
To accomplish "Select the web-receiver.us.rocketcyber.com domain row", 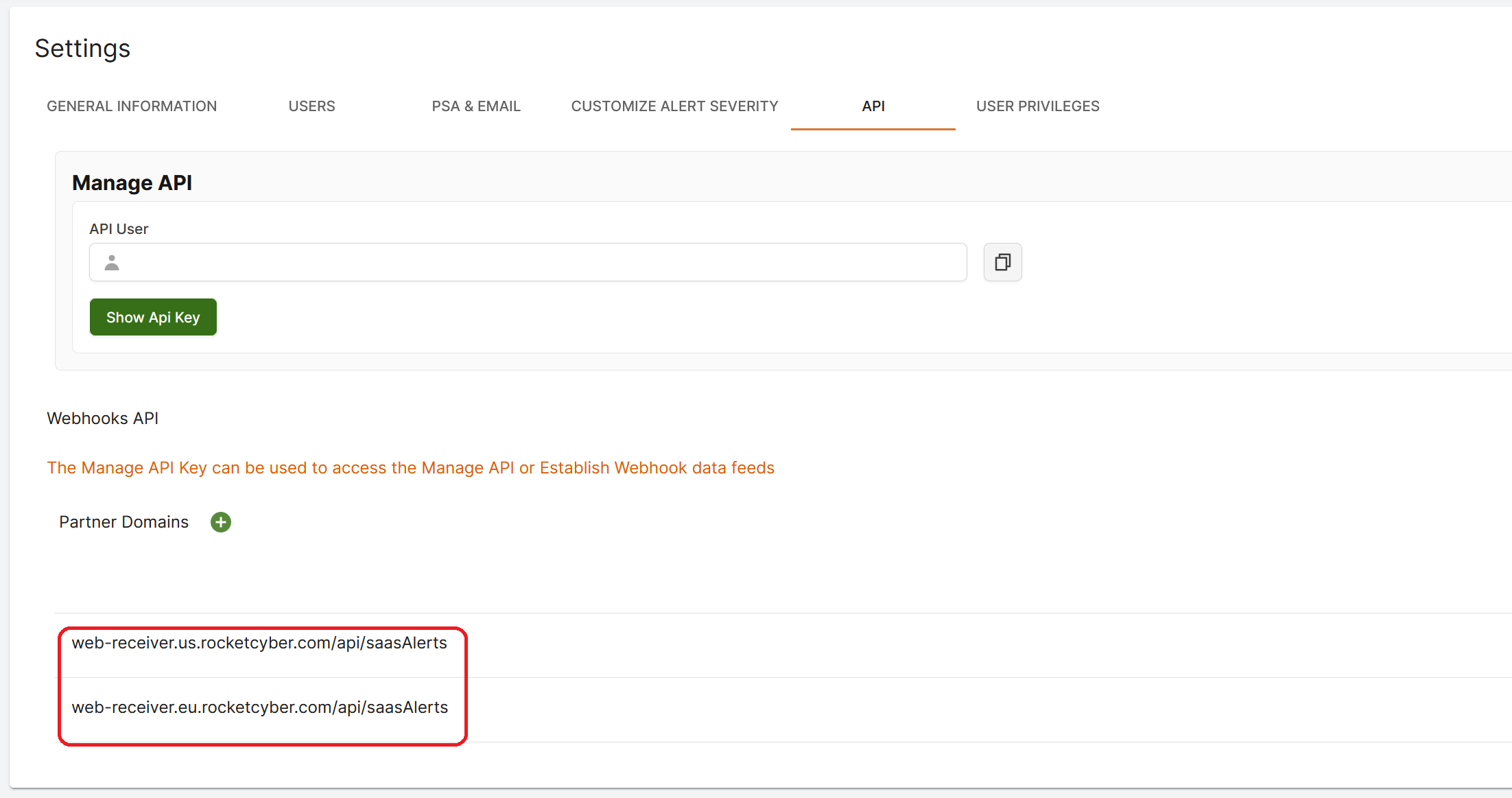I will coord(783,645).
